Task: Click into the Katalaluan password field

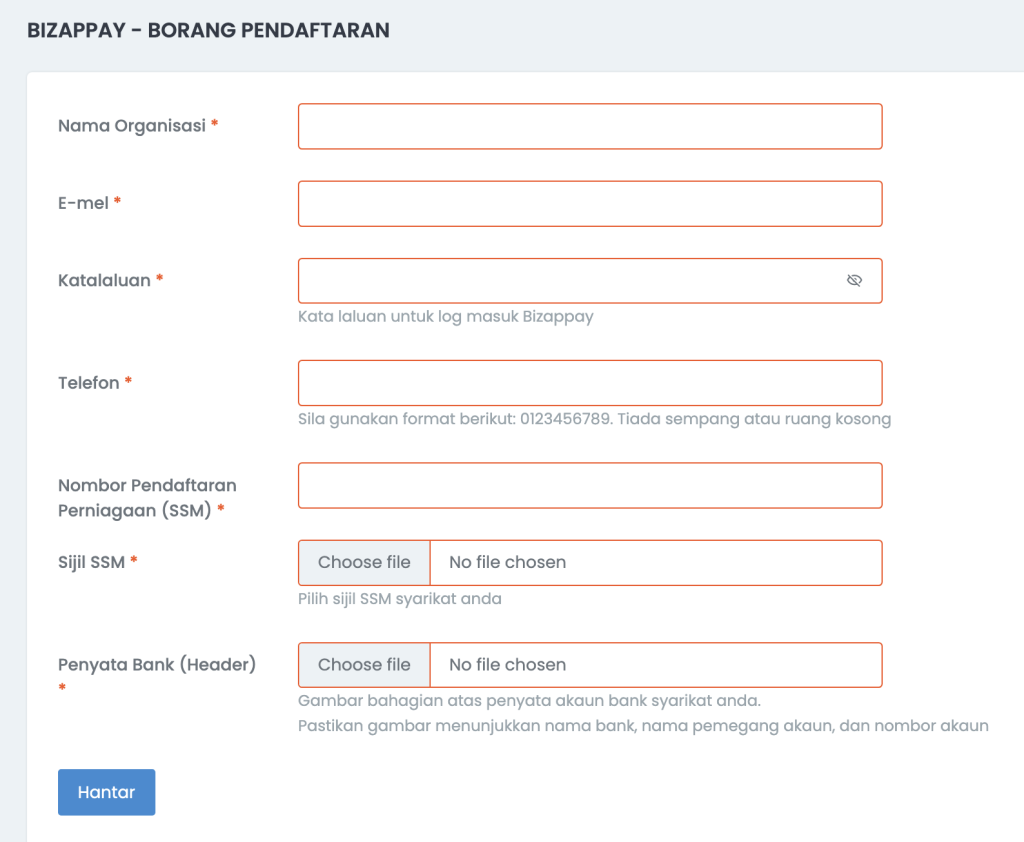Action: 590,281
